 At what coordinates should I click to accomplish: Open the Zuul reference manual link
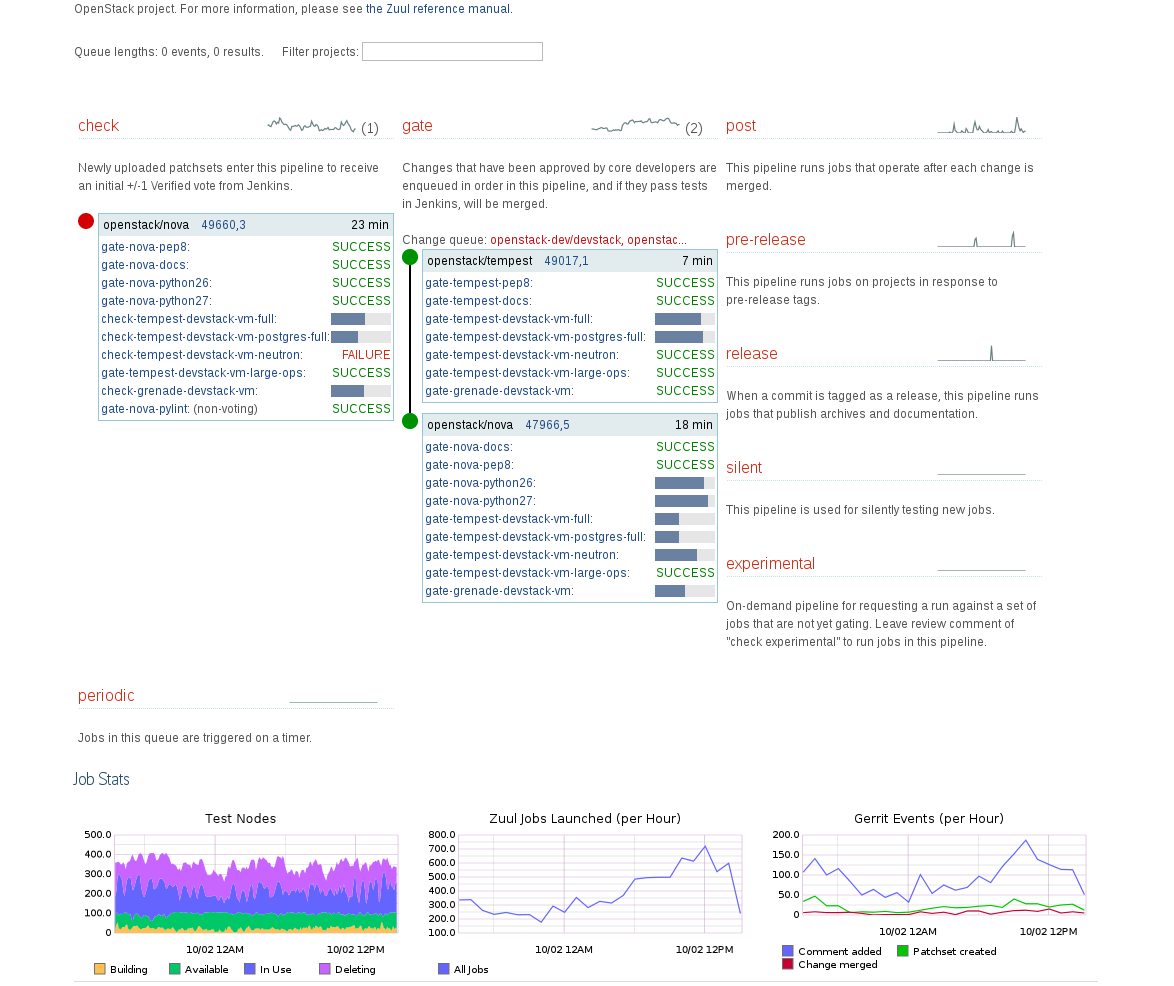(x=438, y=9)
